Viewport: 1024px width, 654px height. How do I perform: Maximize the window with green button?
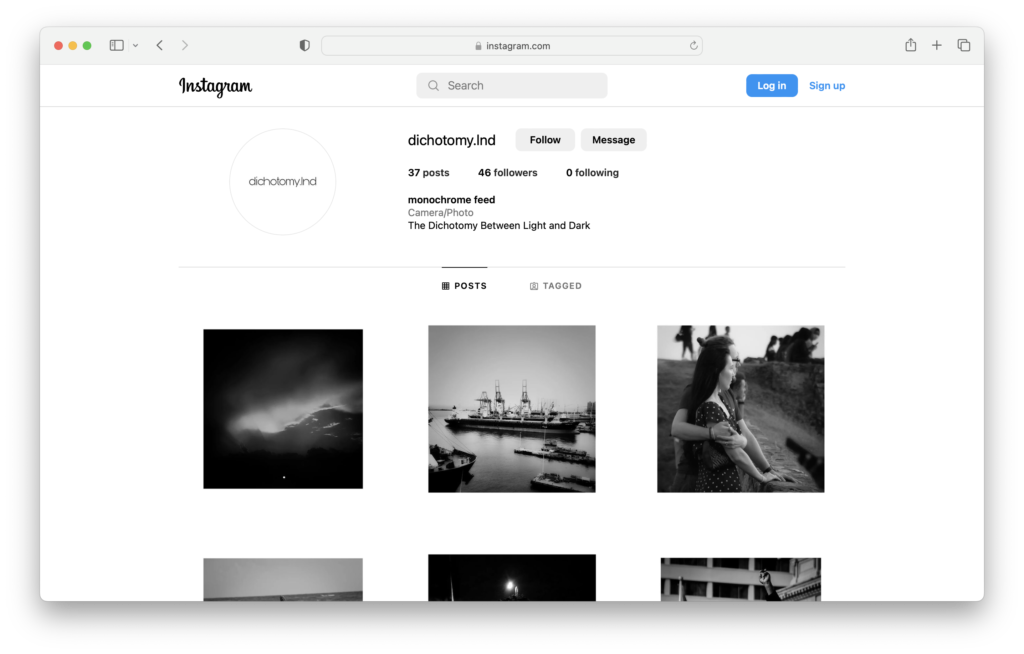click(x=87, y=46)
